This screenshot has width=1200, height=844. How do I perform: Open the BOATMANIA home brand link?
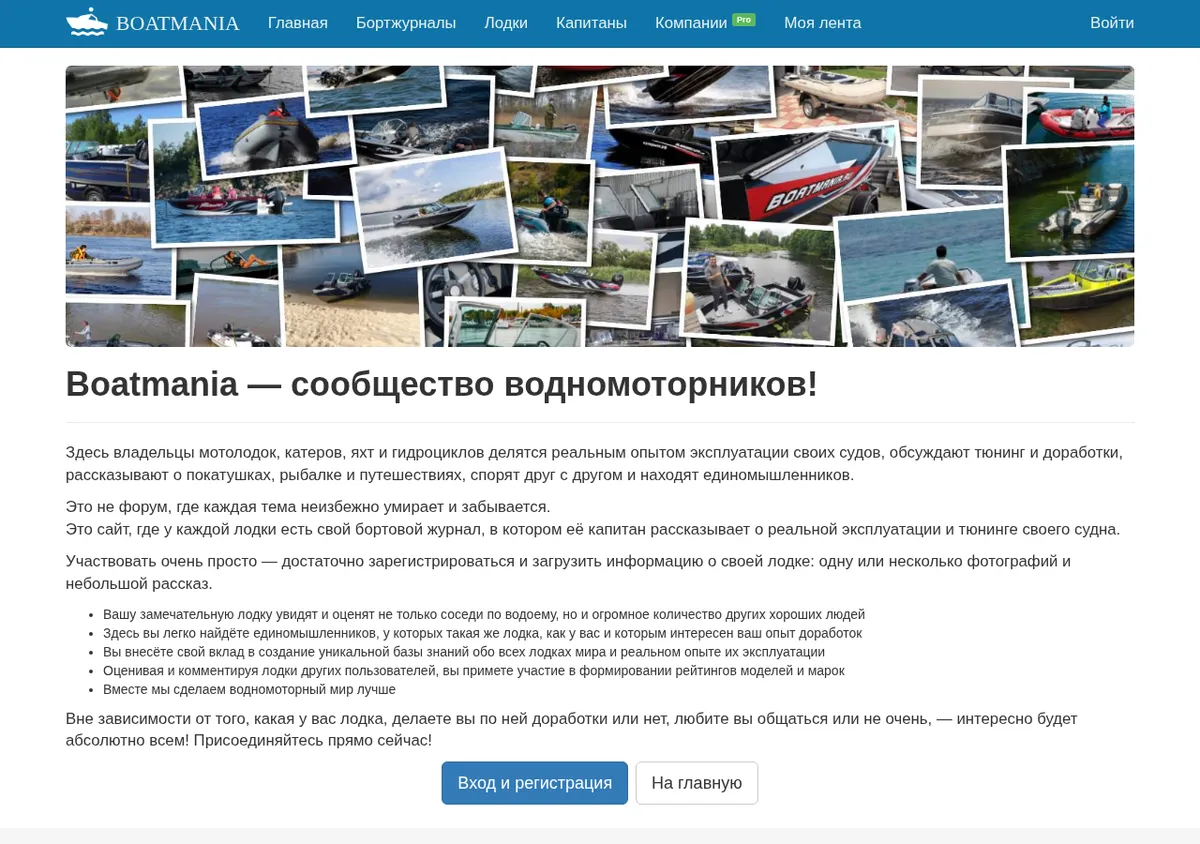[153, 23]
